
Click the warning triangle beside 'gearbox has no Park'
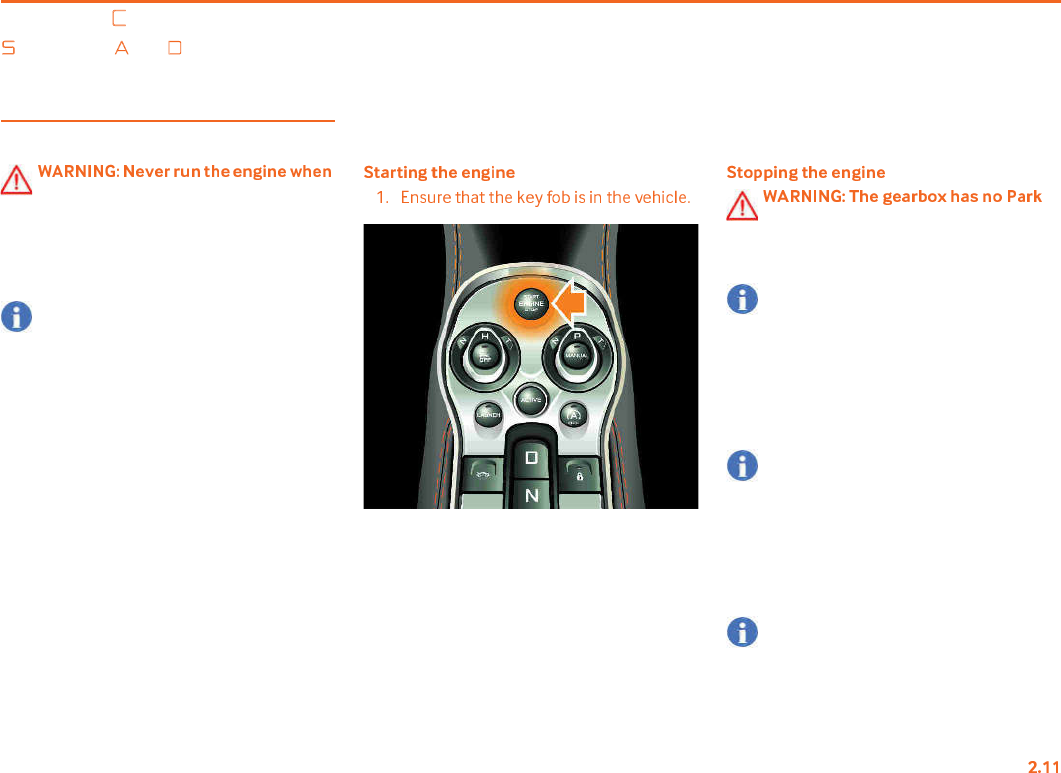[x=742, y=206]
